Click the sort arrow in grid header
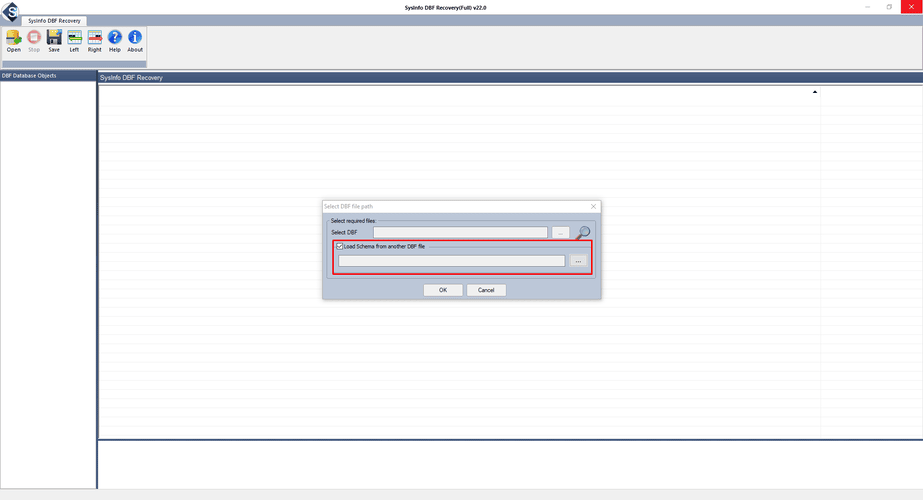Image resolution: width=923 pixels, height=500 pixels. [x=815, y=92]
